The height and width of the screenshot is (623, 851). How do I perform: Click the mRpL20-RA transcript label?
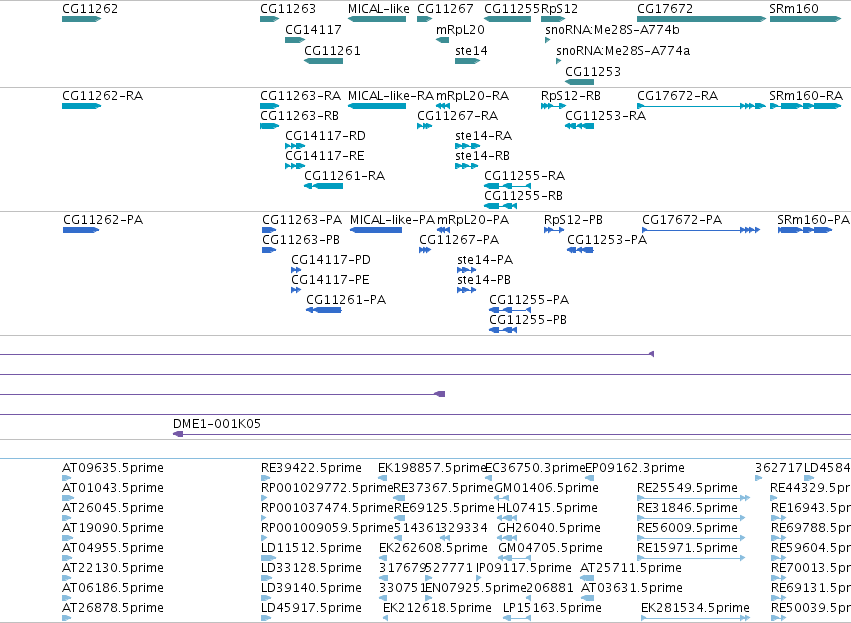(473, 96)
